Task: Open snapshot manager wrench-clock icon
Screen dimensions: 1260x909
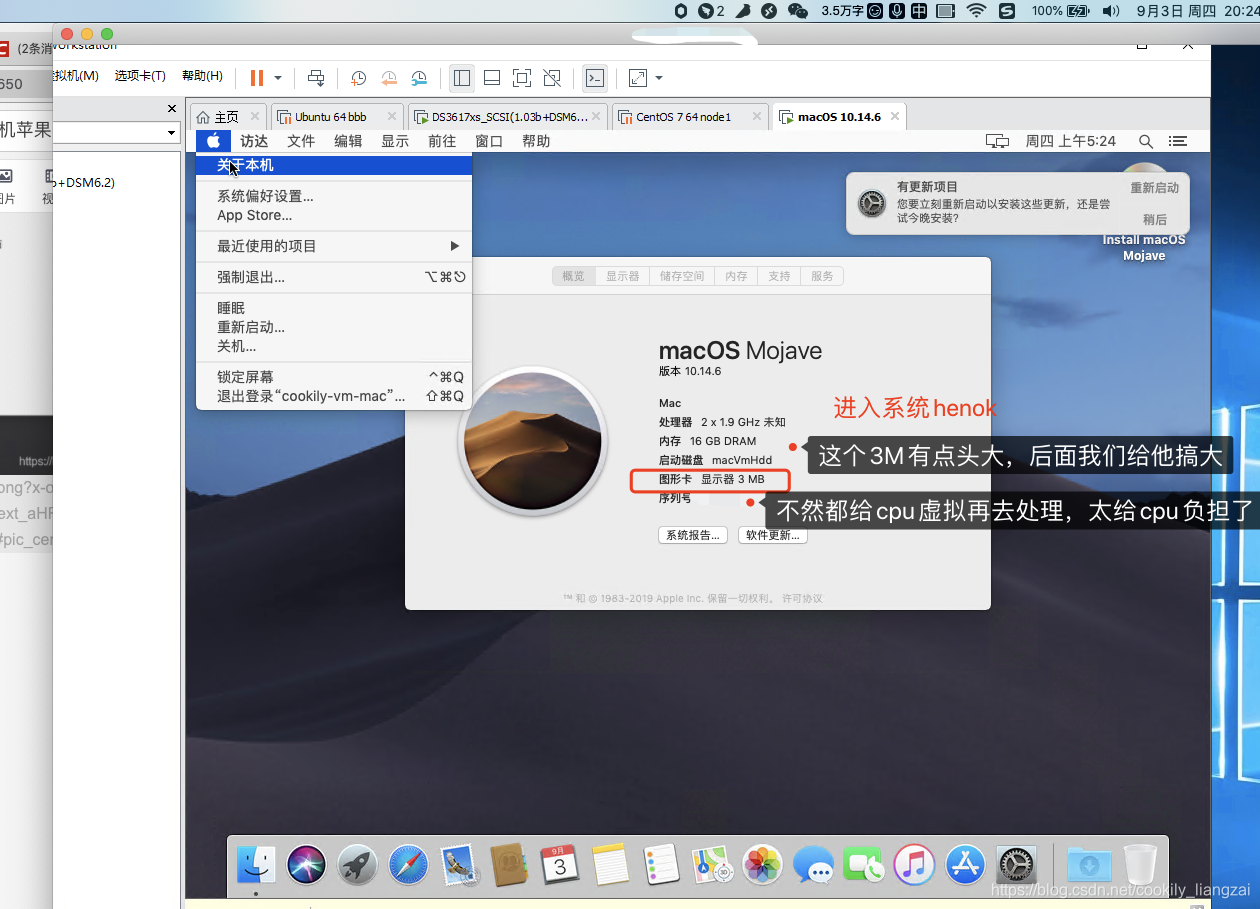Action: coord(420,77)
